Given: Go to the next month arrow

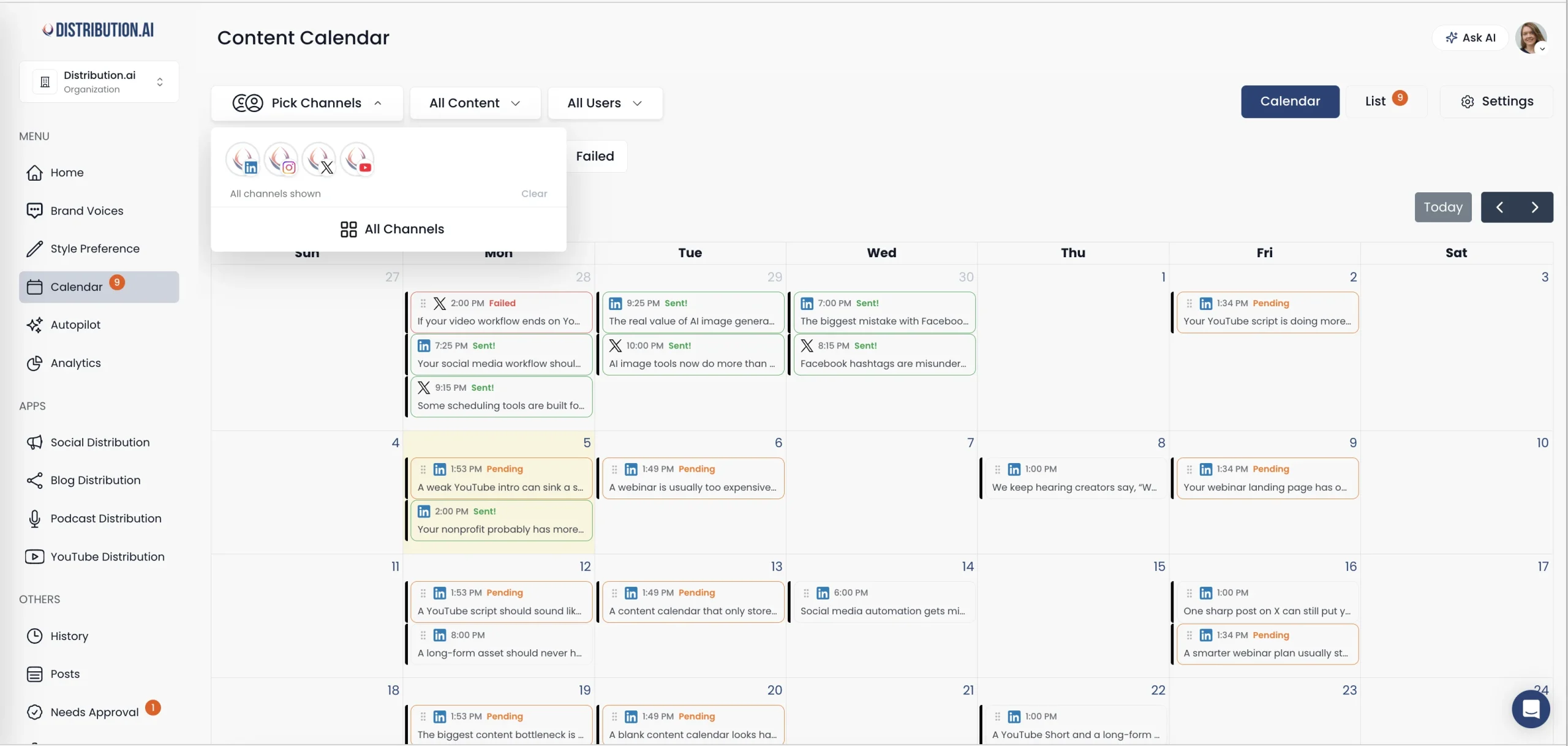Looking at the screenshot, I should (1535, 207).
